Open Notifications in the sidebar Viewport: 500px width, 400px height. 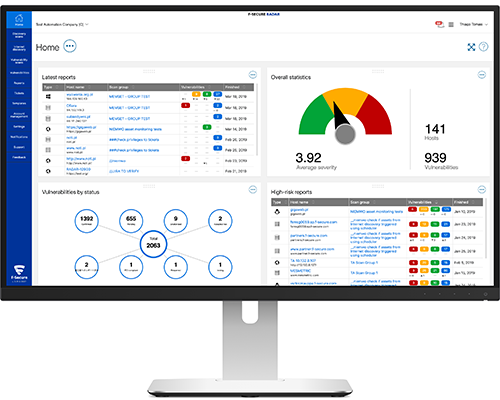19,137
